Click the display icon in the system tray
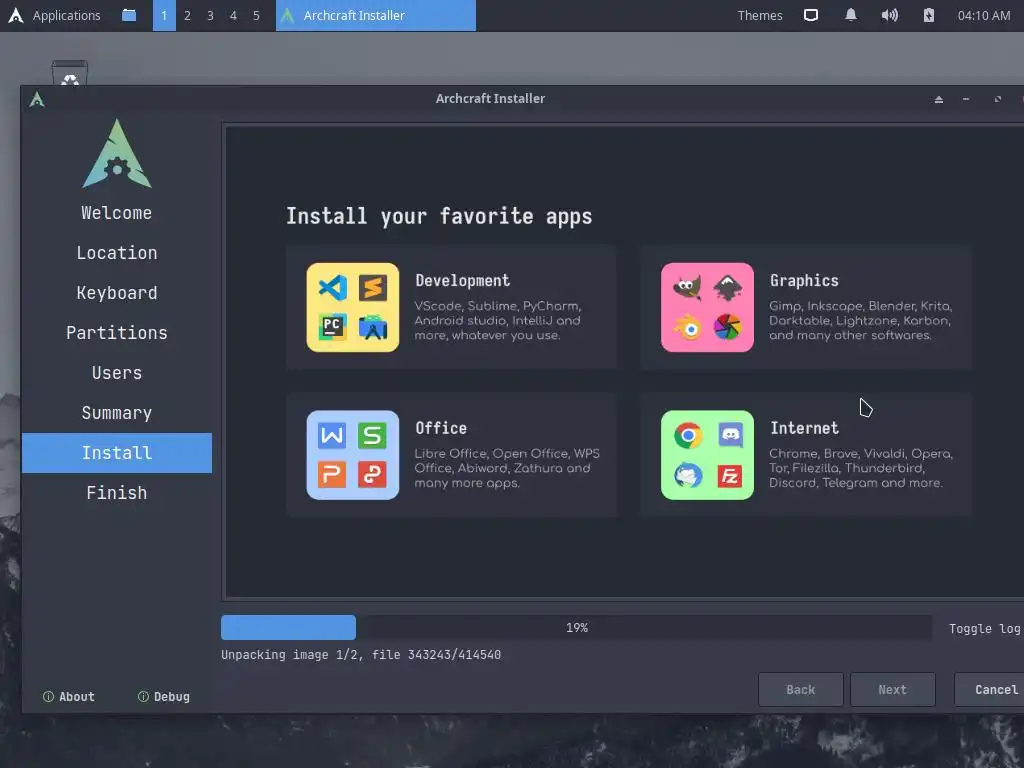The height and width of the screenshot is (768, 1024). pos(810,15)
